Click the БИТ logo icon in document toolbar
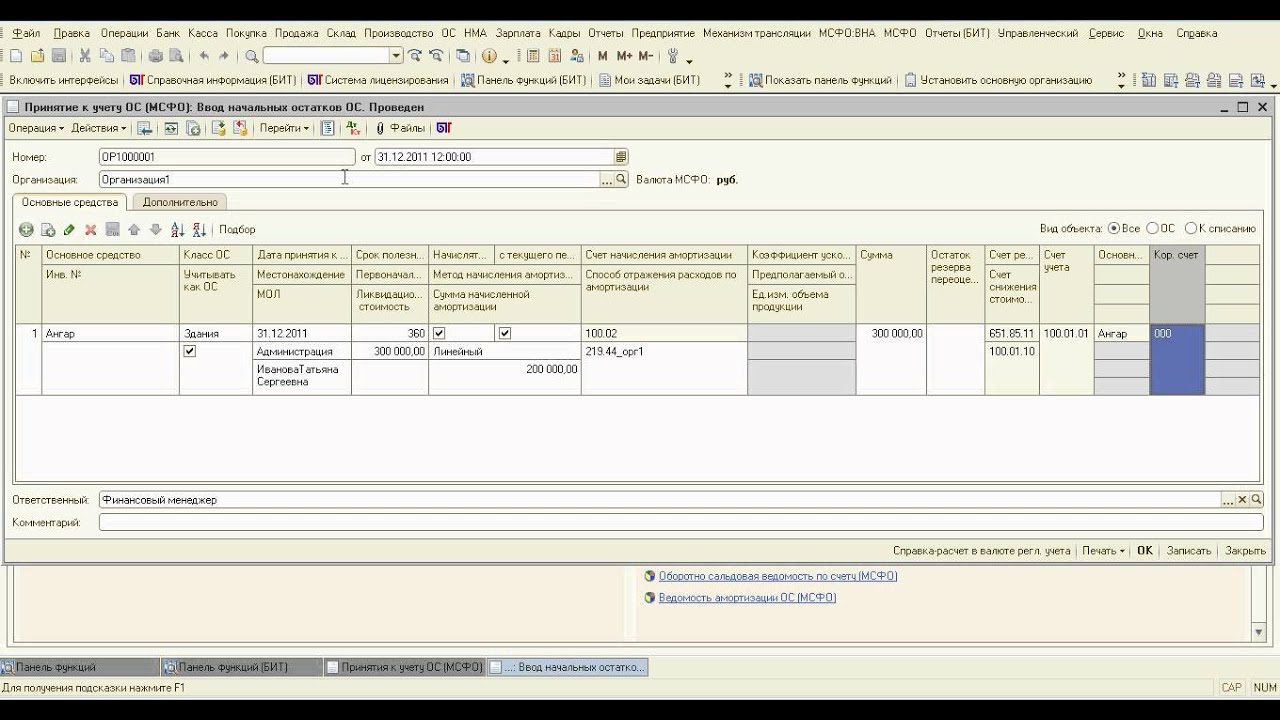This screenshot has width=1280, height=720. [x=444, y=128]
